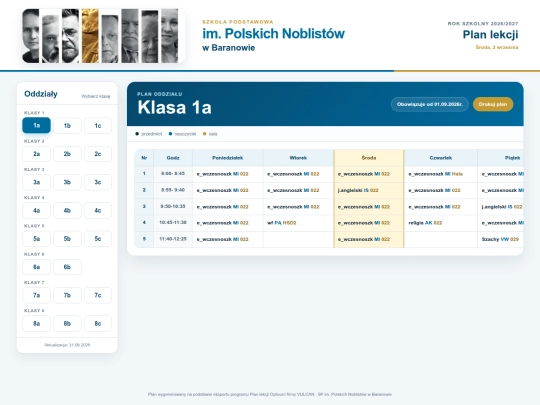The image size is (540, 405).
Task: Click the school name 'im. Polskich Noblistów'
Action: tap(273, 34)
